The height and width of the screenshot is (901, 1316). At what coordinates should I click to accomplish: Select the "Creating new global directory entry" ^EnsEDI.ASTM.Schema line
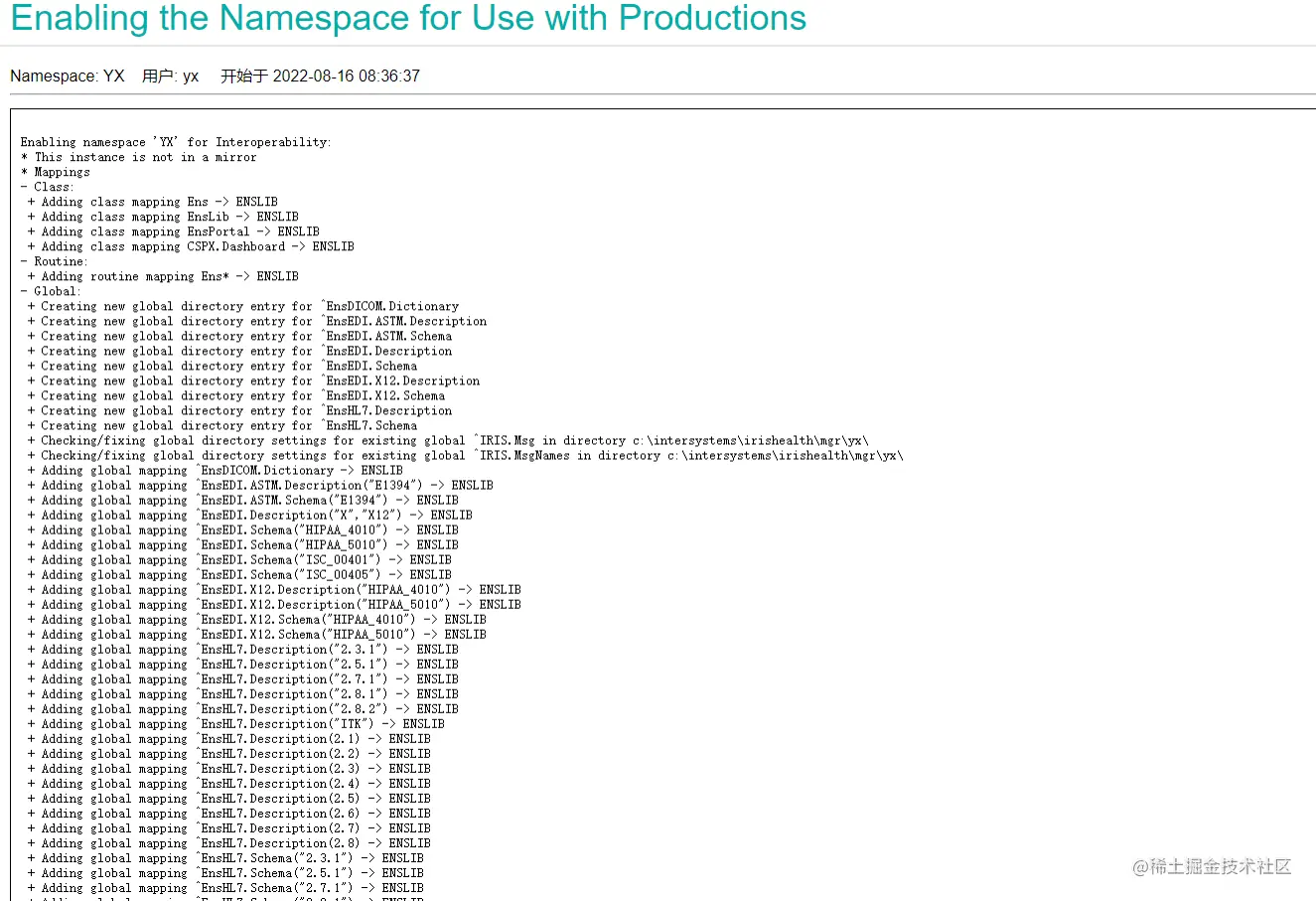point(239,336)
